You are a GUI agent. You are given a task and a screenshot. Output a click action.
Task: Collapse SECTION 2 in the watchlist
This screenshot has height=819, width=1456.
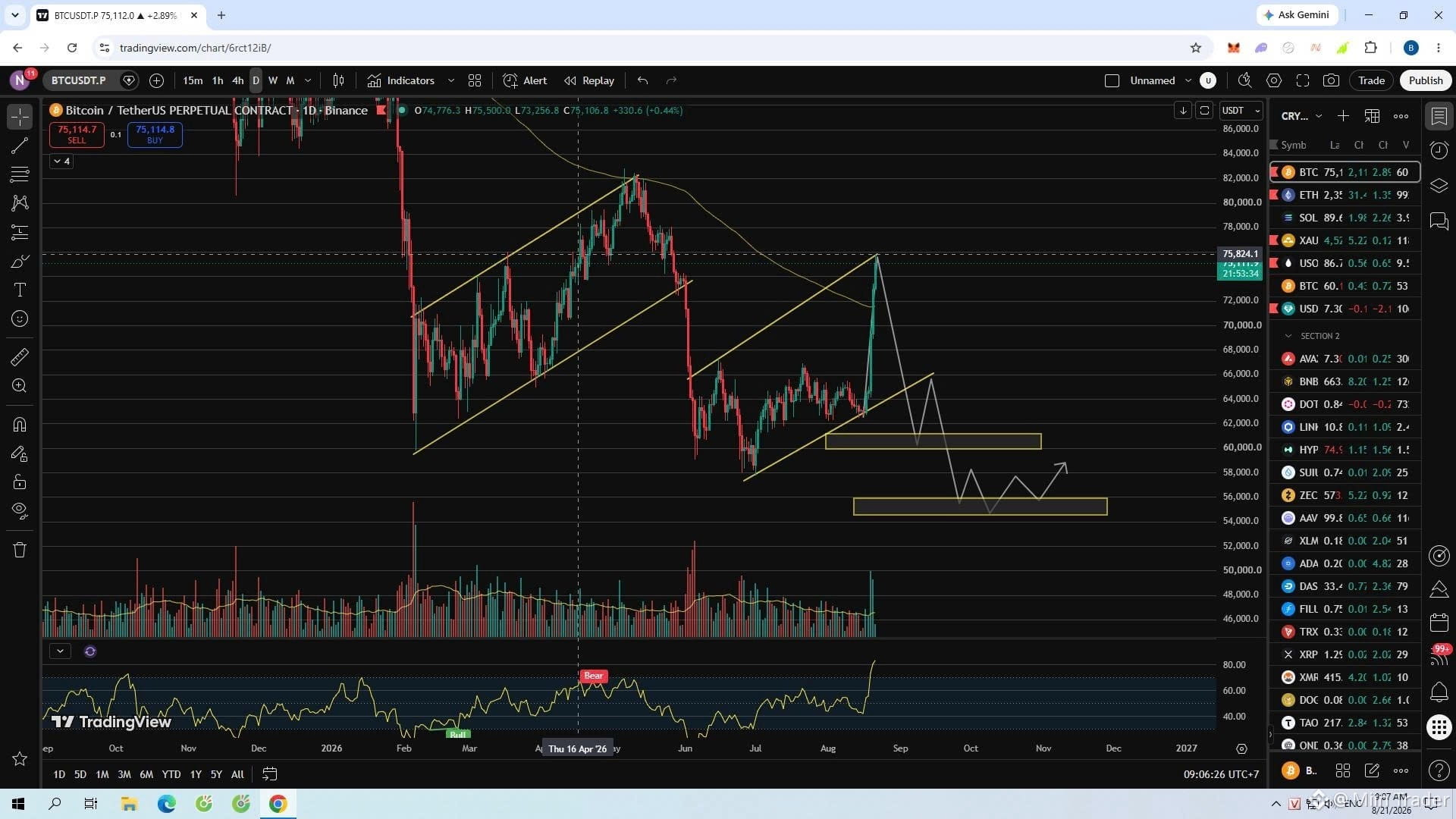1288,336
